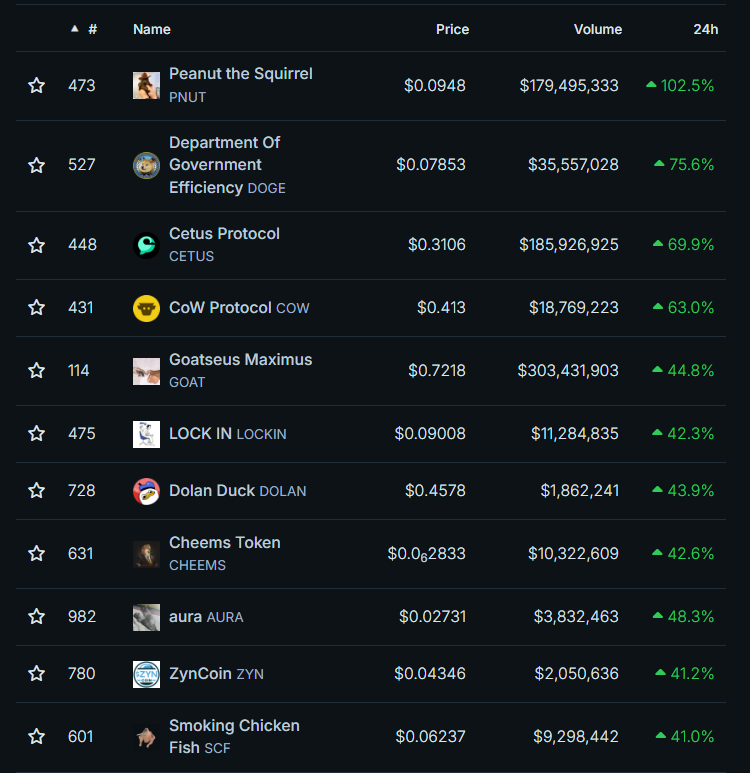The height and width of the screenshot is (773, 750).
Task: Sort table by Volume column header
Action: pos(598,29)
